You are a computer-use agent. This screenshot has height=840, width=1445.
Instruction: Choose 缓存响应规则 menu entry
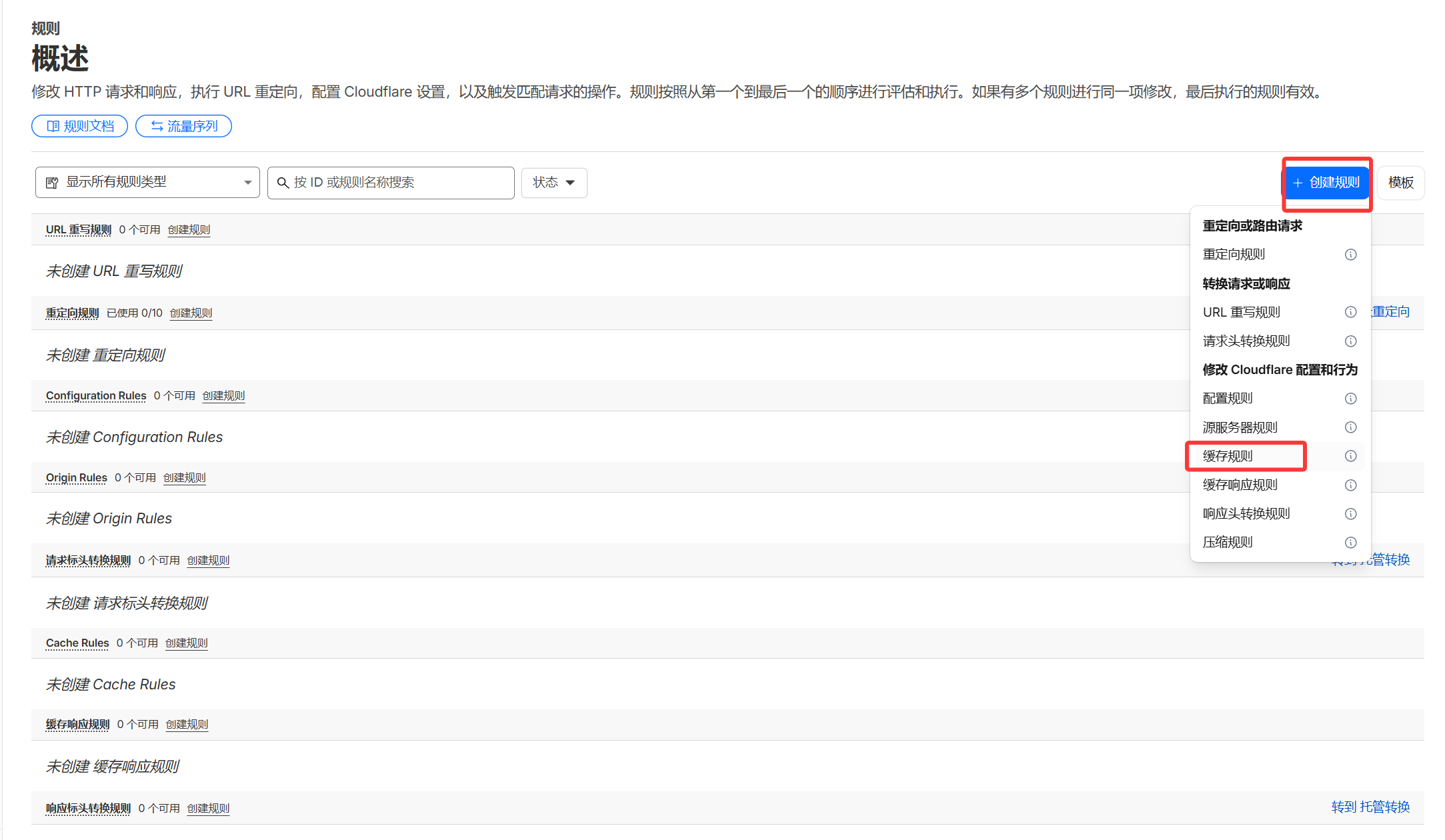click(1240, 485)
